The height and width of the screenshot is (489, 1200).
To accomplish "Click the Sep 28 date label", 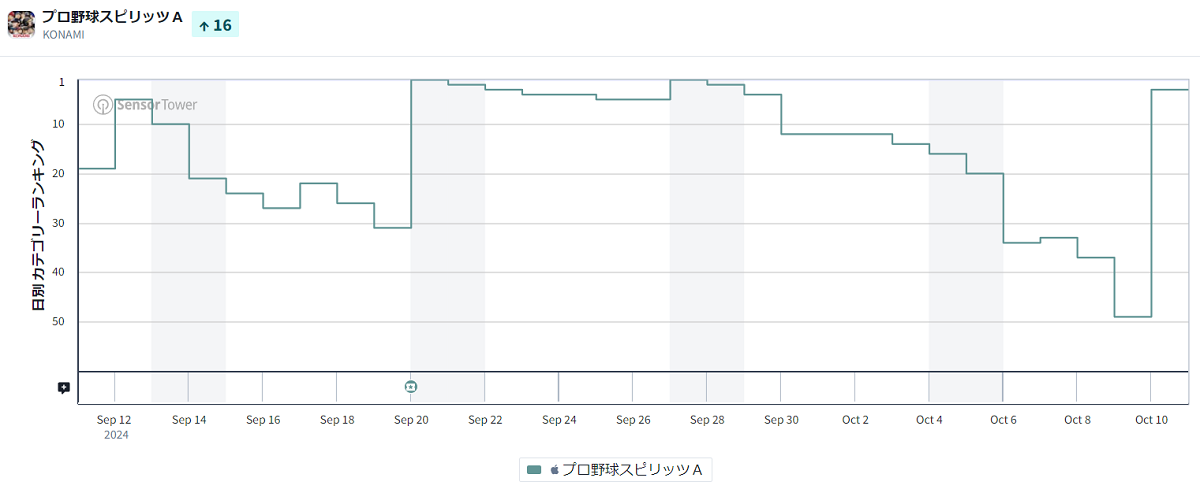I will (x=706, y=420).
